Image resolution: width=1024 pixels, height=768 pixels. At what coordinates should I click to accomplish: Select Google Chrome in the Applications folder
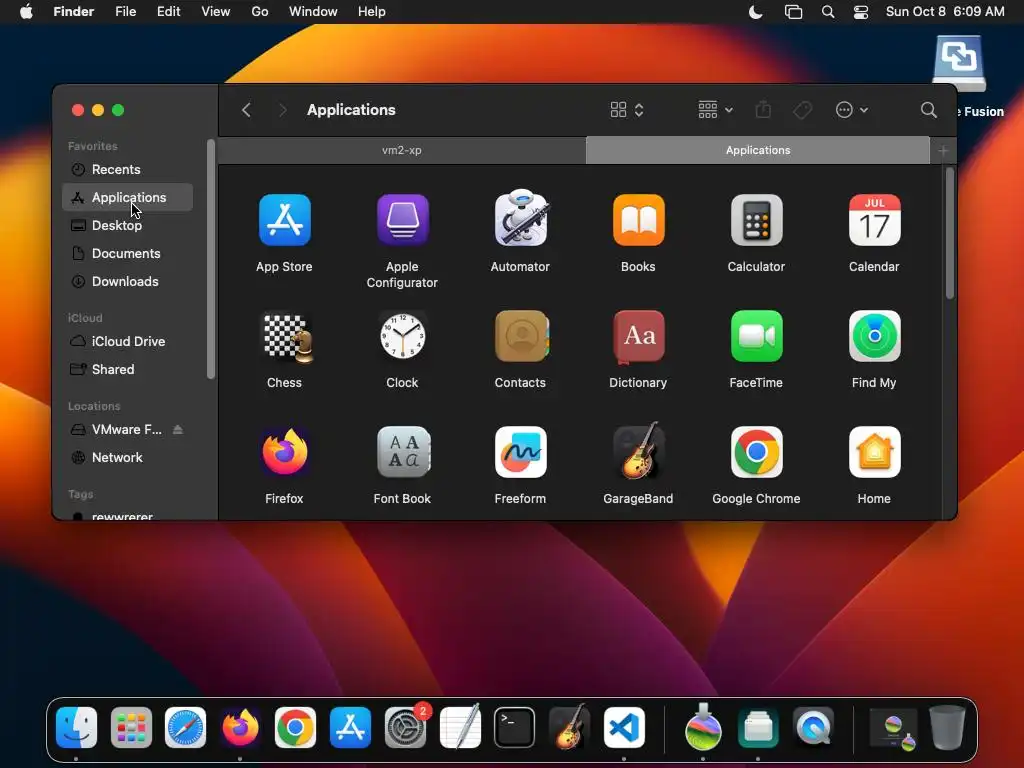click(x=756, y=452)
